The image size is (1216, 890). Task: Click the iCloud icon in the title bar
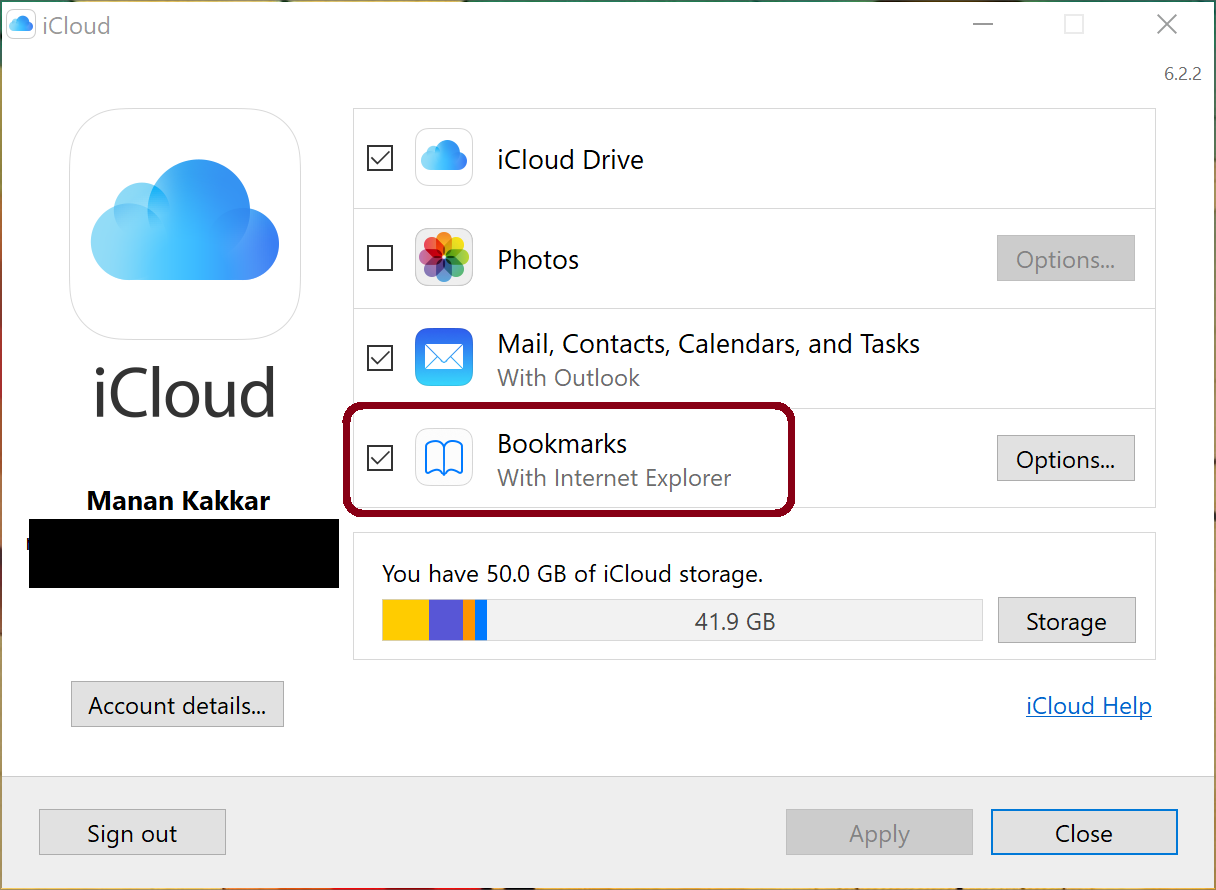tap(21, 24)
